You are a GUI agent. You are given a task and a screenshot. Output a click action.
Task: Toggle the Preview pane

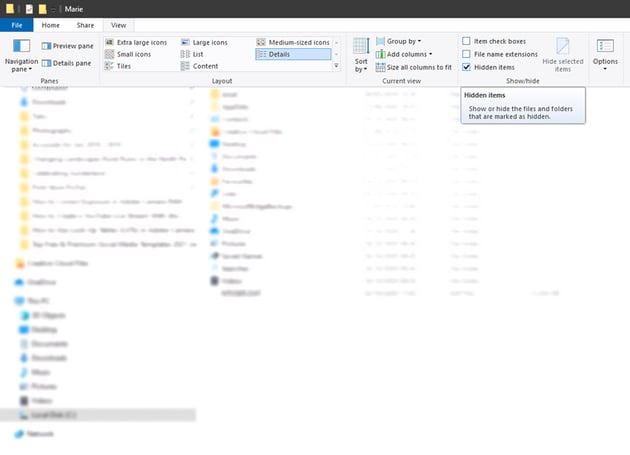(x=68, y=46)
